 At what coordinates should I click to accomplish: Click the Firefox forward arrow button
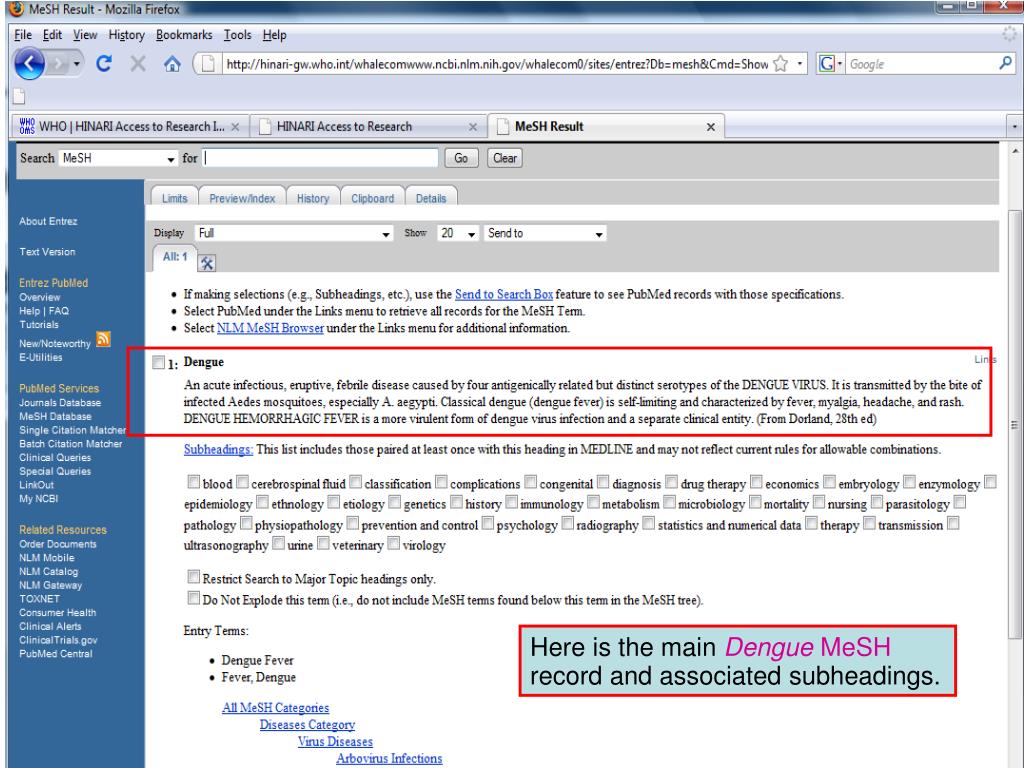click(58, 64)
